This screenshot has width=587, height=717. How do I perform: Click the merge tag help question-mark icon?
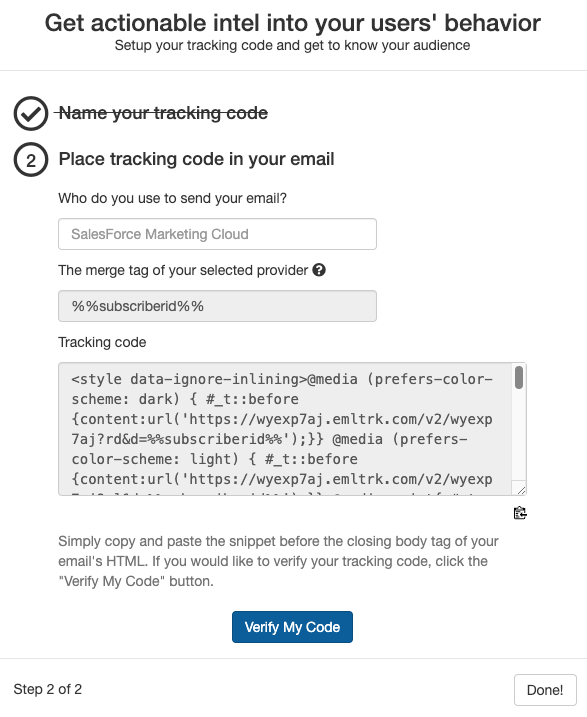(x=319, y=270)
